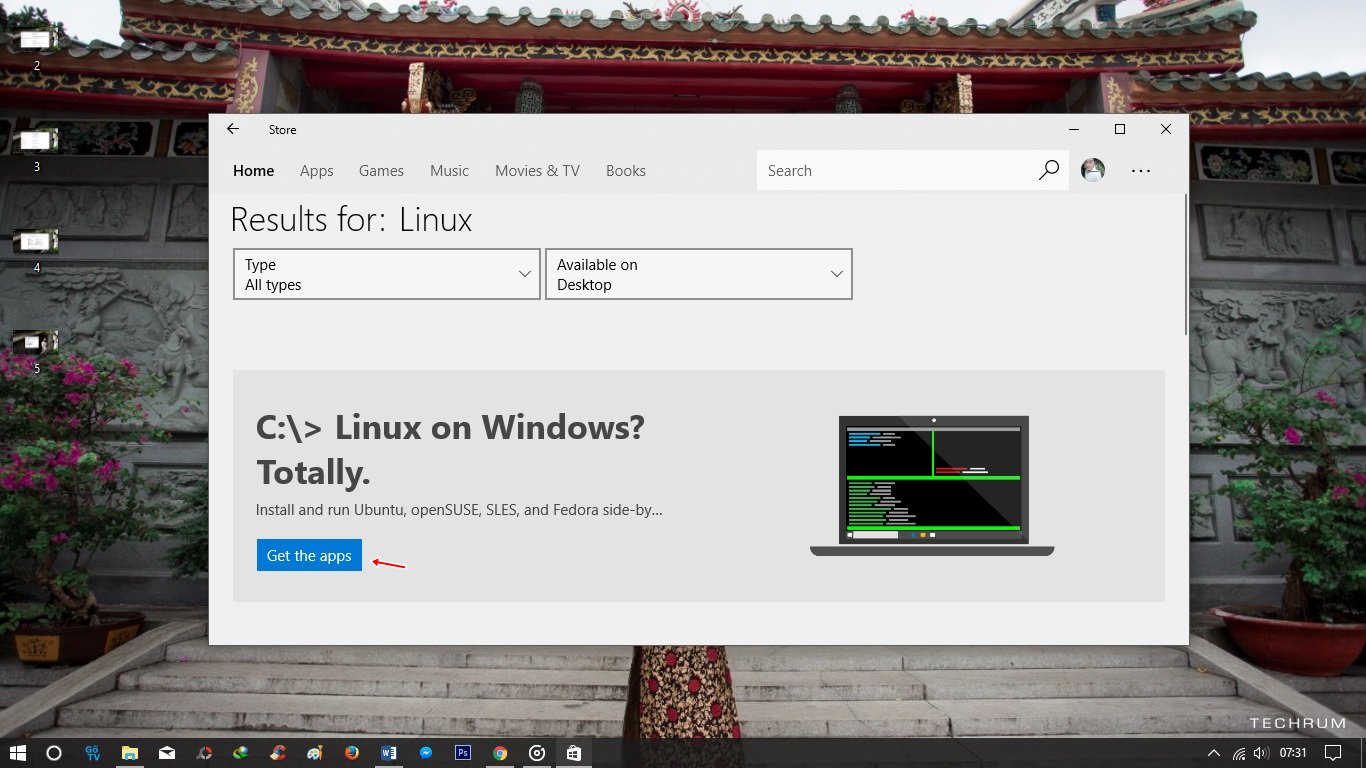This screenshot has width=1366, height=768.
Task: Click the 'C:\> Linux on Windows? Totally.' headline
Action: click(451, 450)
